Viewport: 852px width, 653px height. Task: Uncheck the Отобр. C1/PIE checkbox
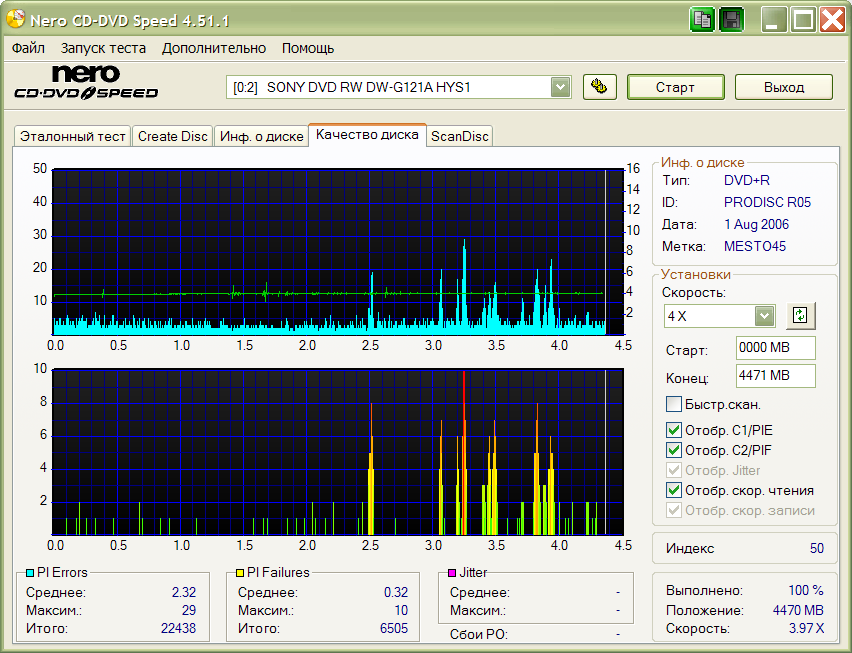tap(674, 430)
